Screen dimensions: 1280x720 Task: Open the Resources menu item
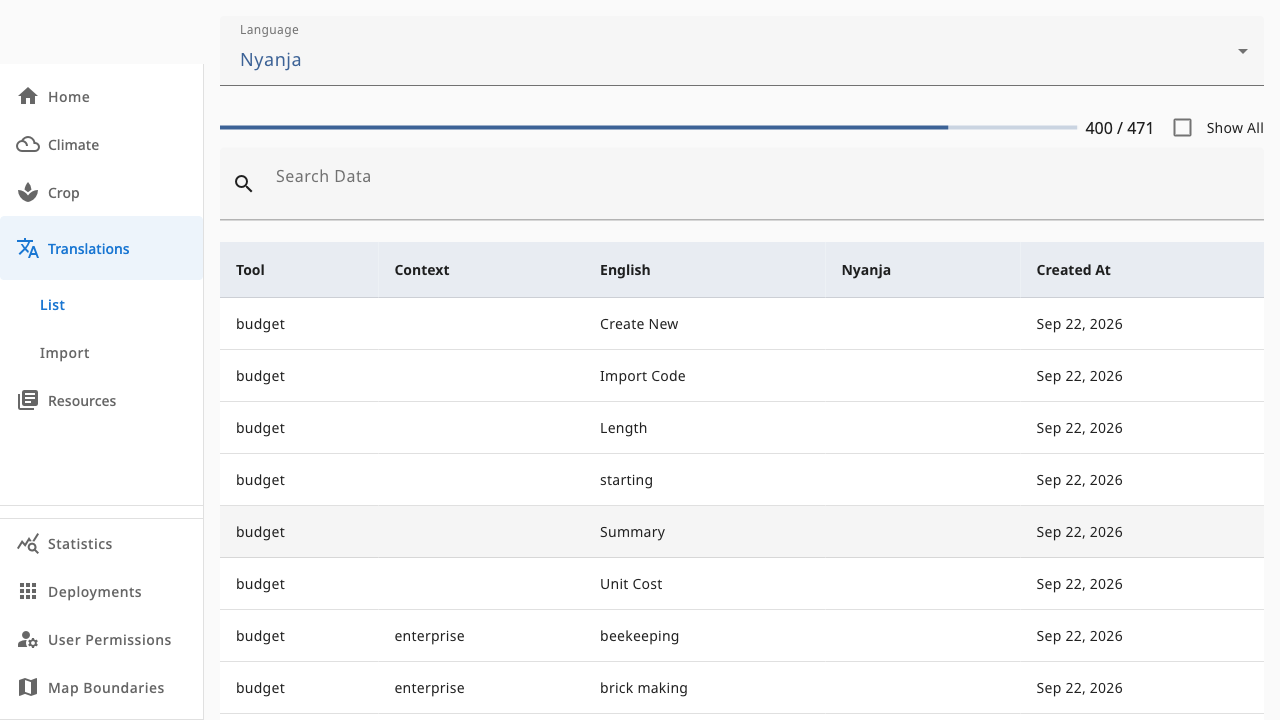(x=102, y=400)
